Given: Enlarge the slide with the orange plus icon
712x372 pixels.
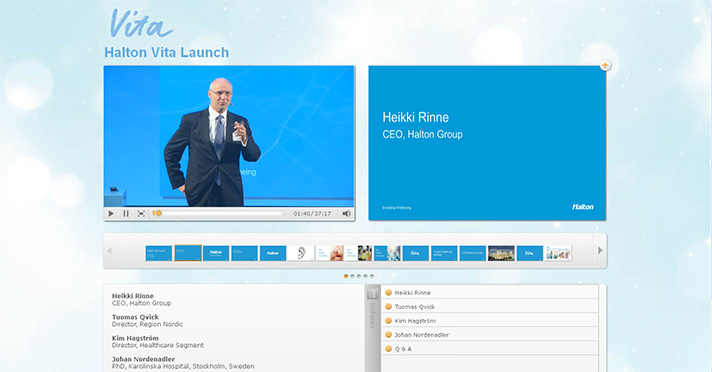Looking at the screenshot, I should [x=605, y=65].
